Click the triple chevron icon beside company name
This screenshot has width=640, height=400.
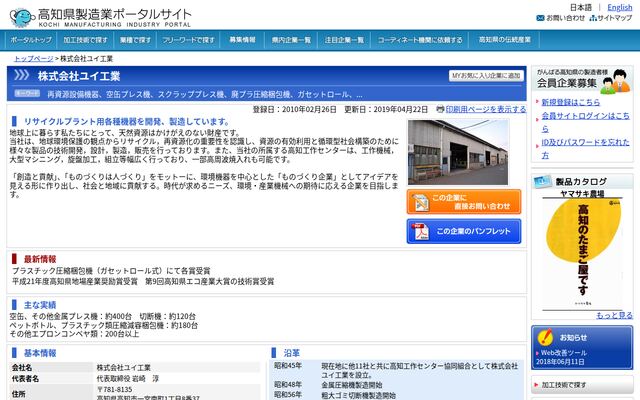22,75
